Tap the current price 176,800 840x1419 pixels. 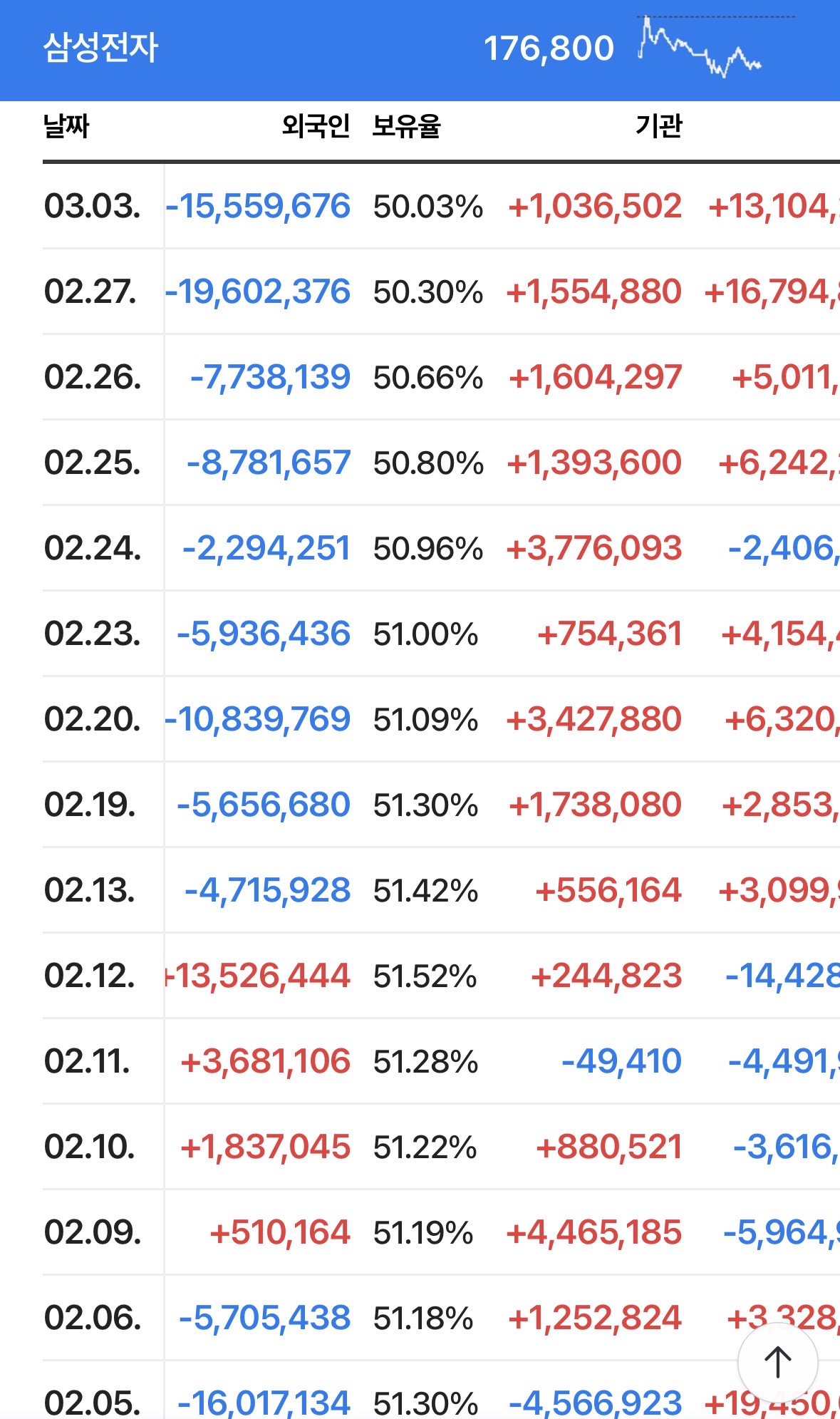click(x=549, y=49)
